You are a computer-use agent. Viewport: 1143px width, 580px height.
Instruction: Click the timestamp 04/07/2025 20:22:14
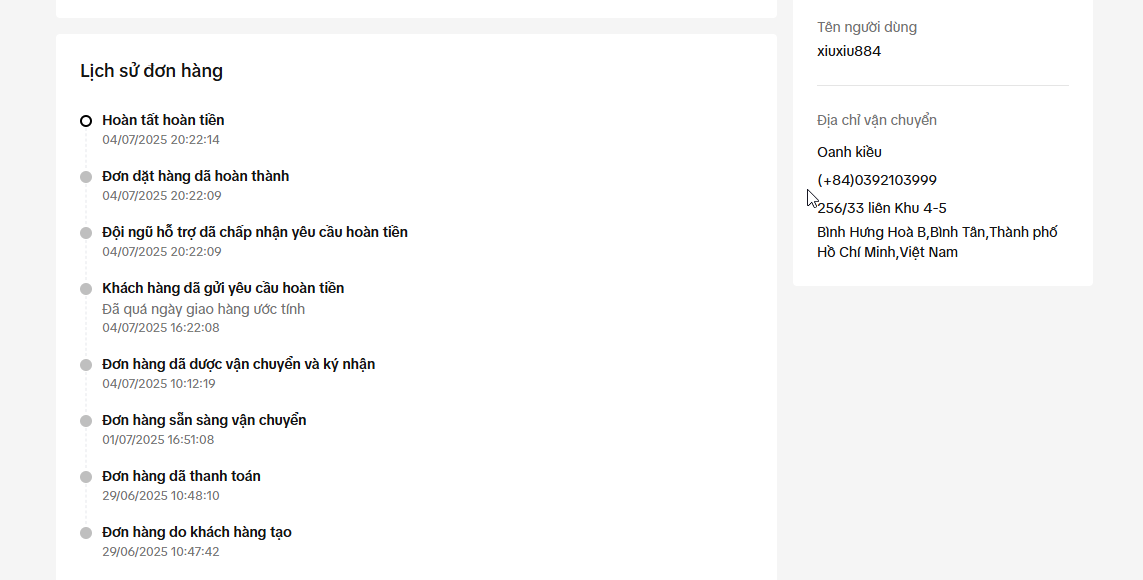161,140
